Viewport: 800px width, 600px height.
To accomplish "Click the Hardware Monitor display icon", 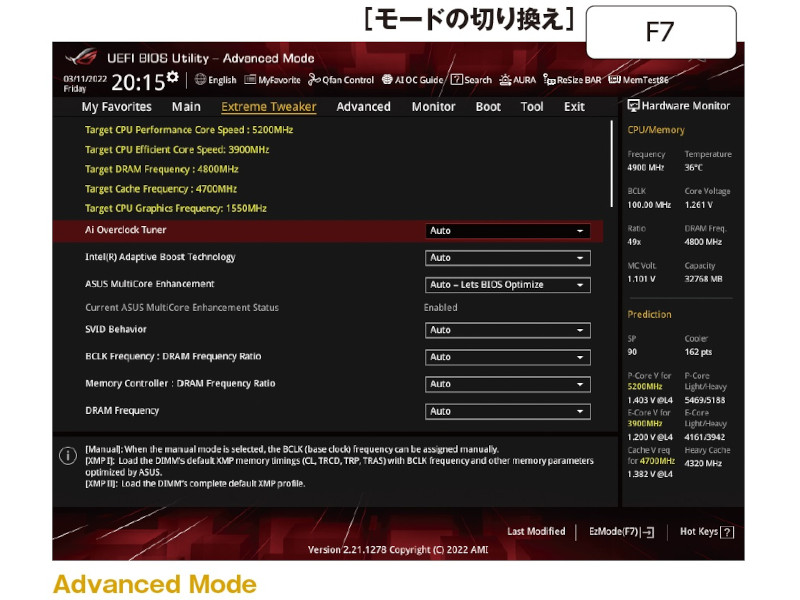I will click(634, 106).
